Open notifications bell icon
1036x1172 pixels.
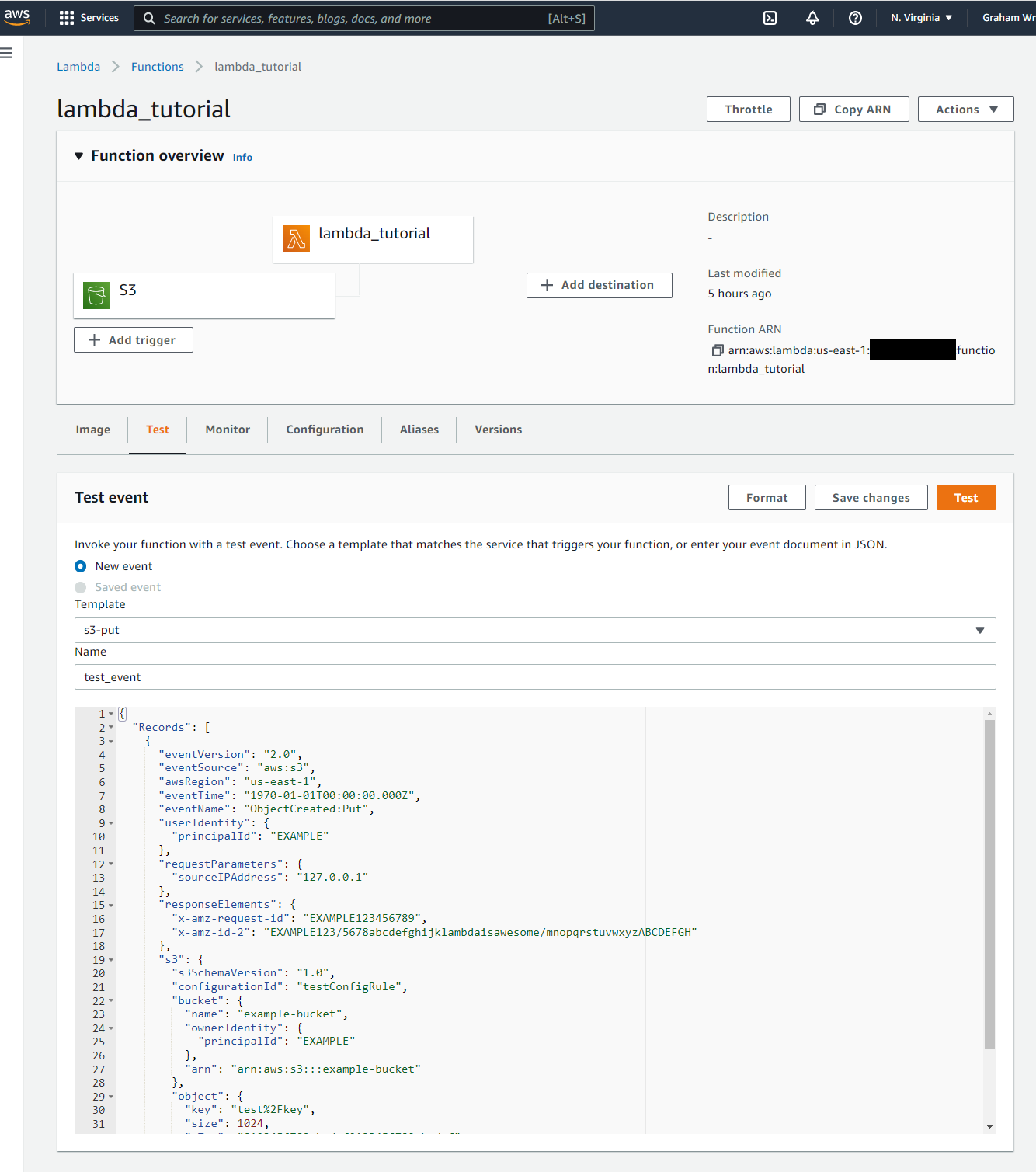tap(812, 18)
